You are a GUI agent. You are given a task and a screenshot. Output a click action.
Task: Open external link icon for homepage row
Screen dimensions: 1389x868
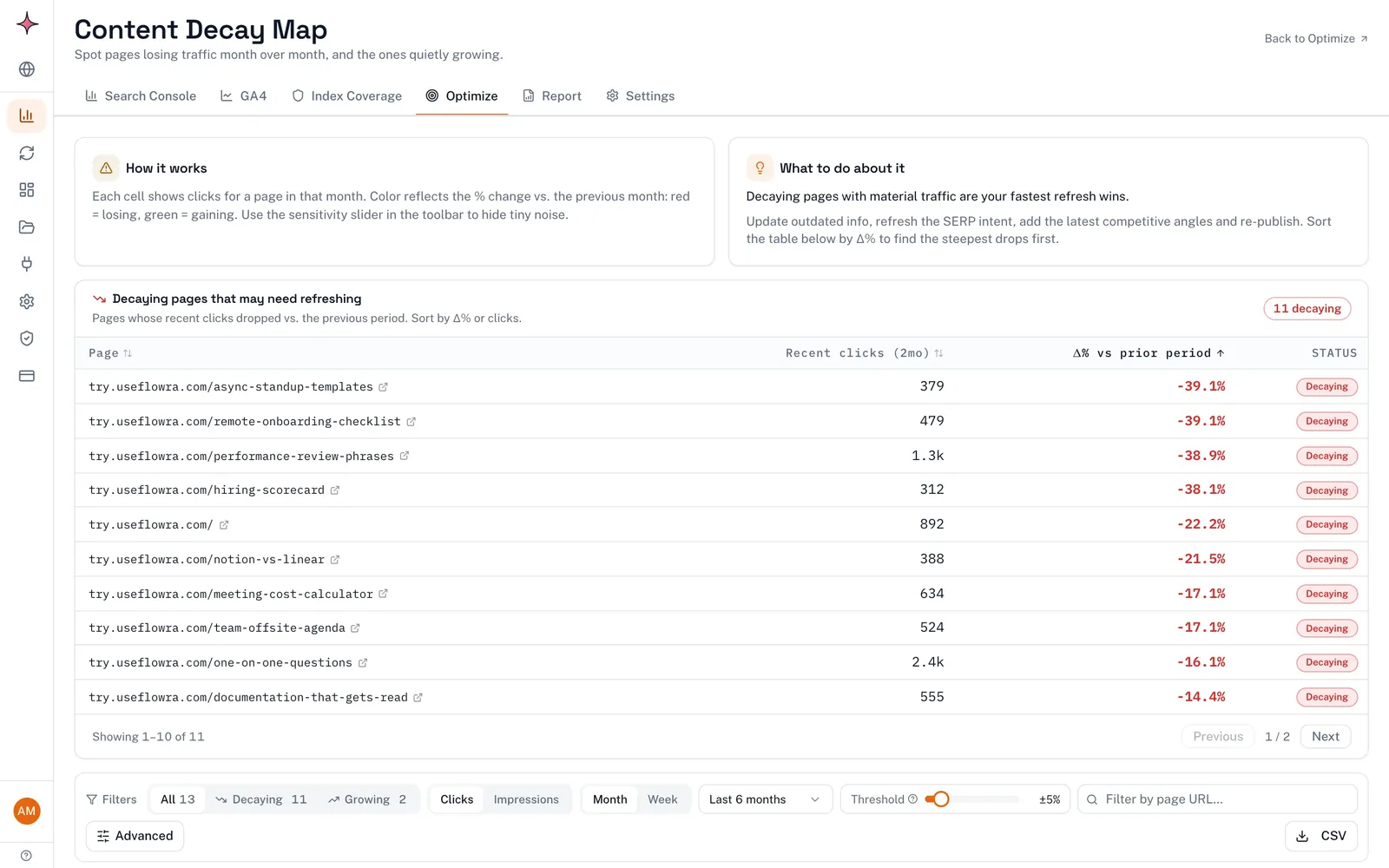pos(223,525)
